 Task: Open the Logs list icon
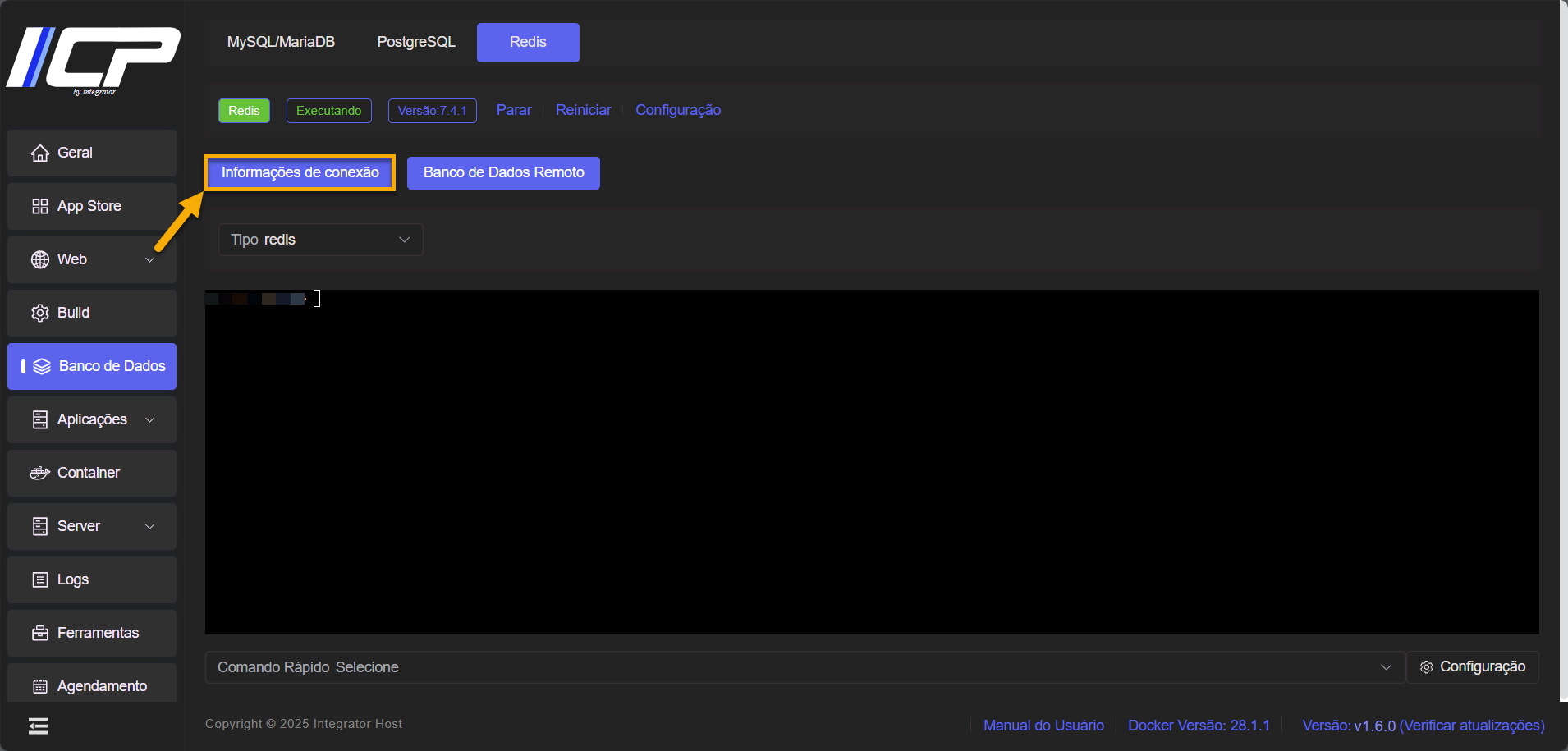39,580
